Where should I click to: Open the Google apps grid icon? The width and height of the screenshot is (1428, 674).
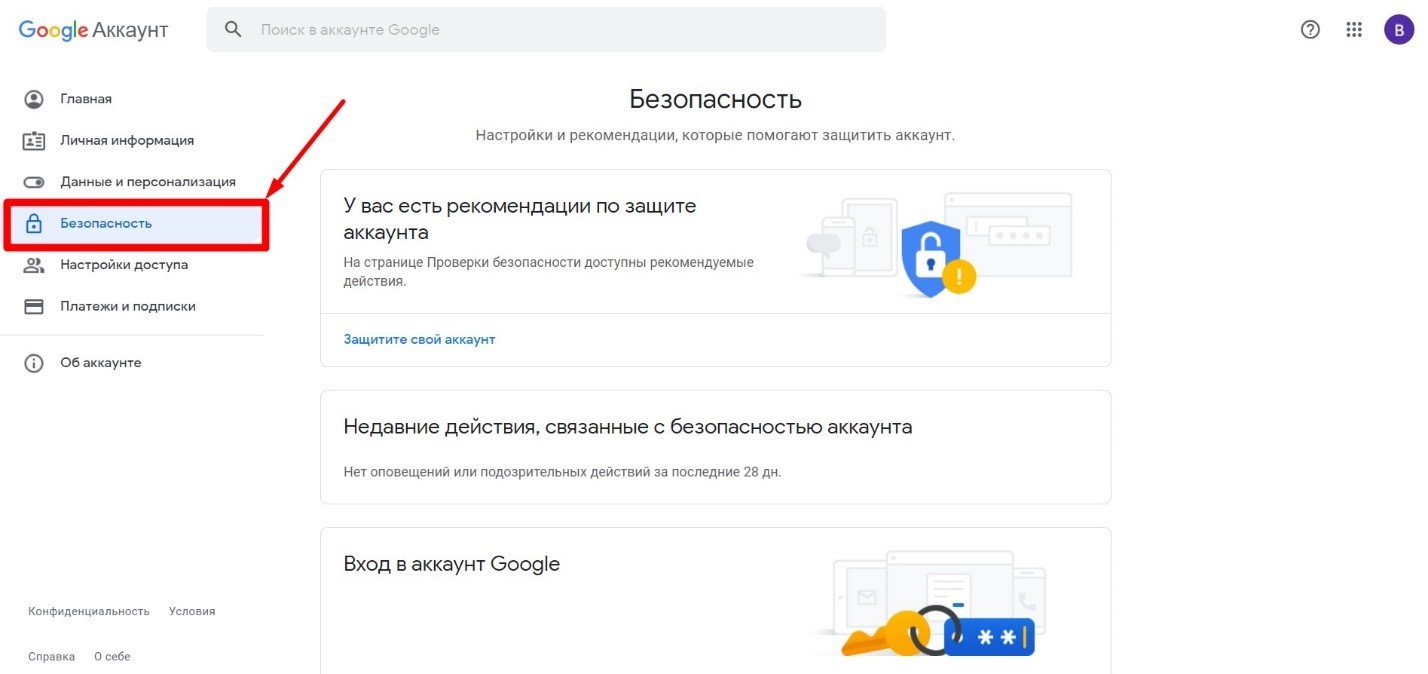point(1354,30)
